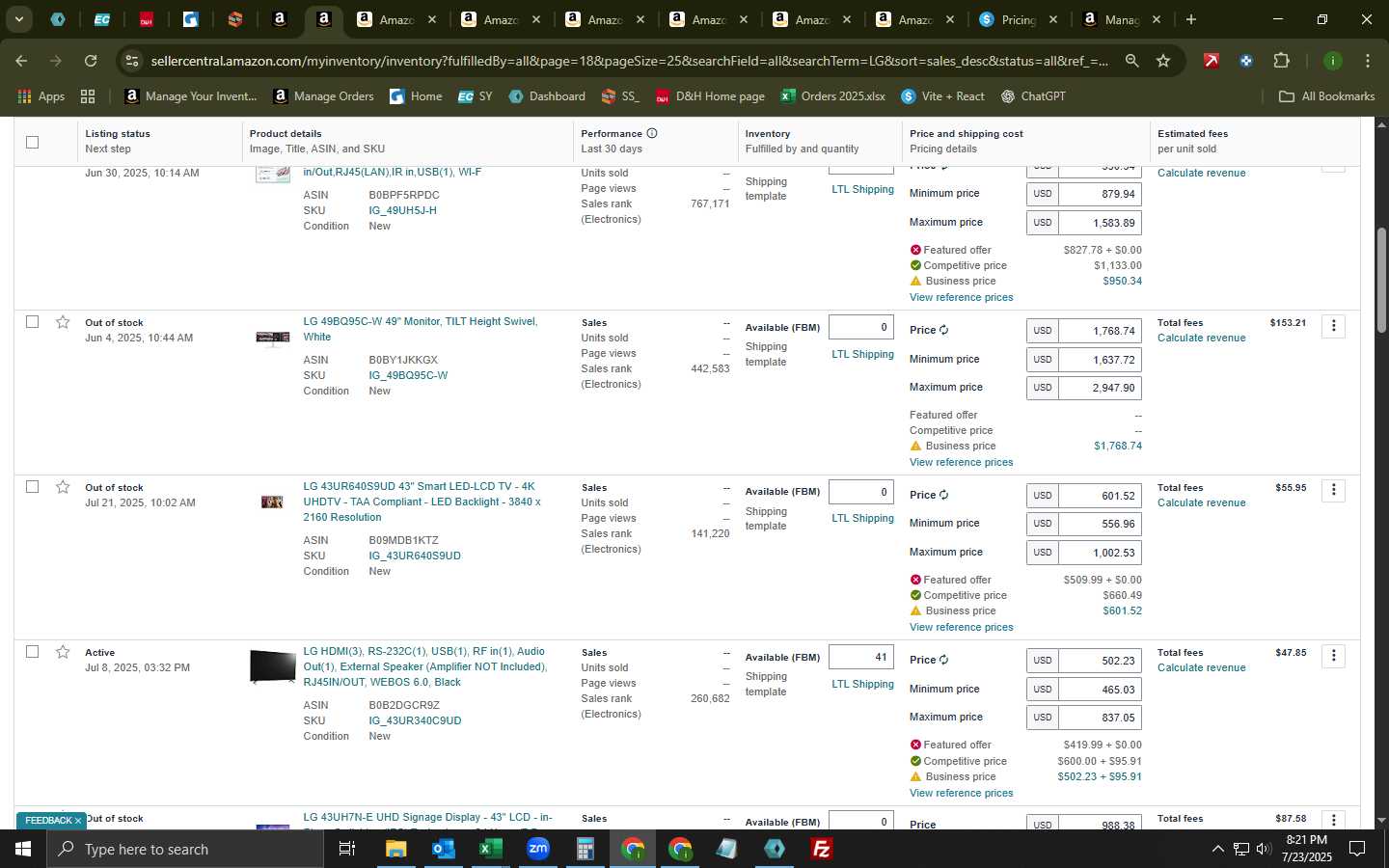Edit minimum price field 556.96

(1100, 524)
